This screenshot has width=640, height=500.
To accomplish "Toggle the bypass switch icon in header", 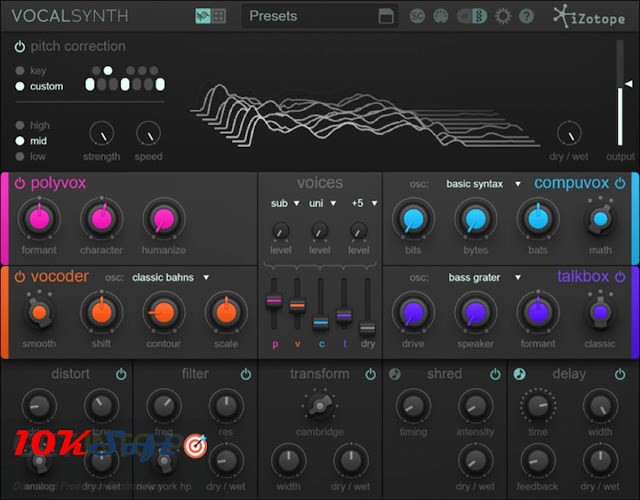I will click(472, 16).
